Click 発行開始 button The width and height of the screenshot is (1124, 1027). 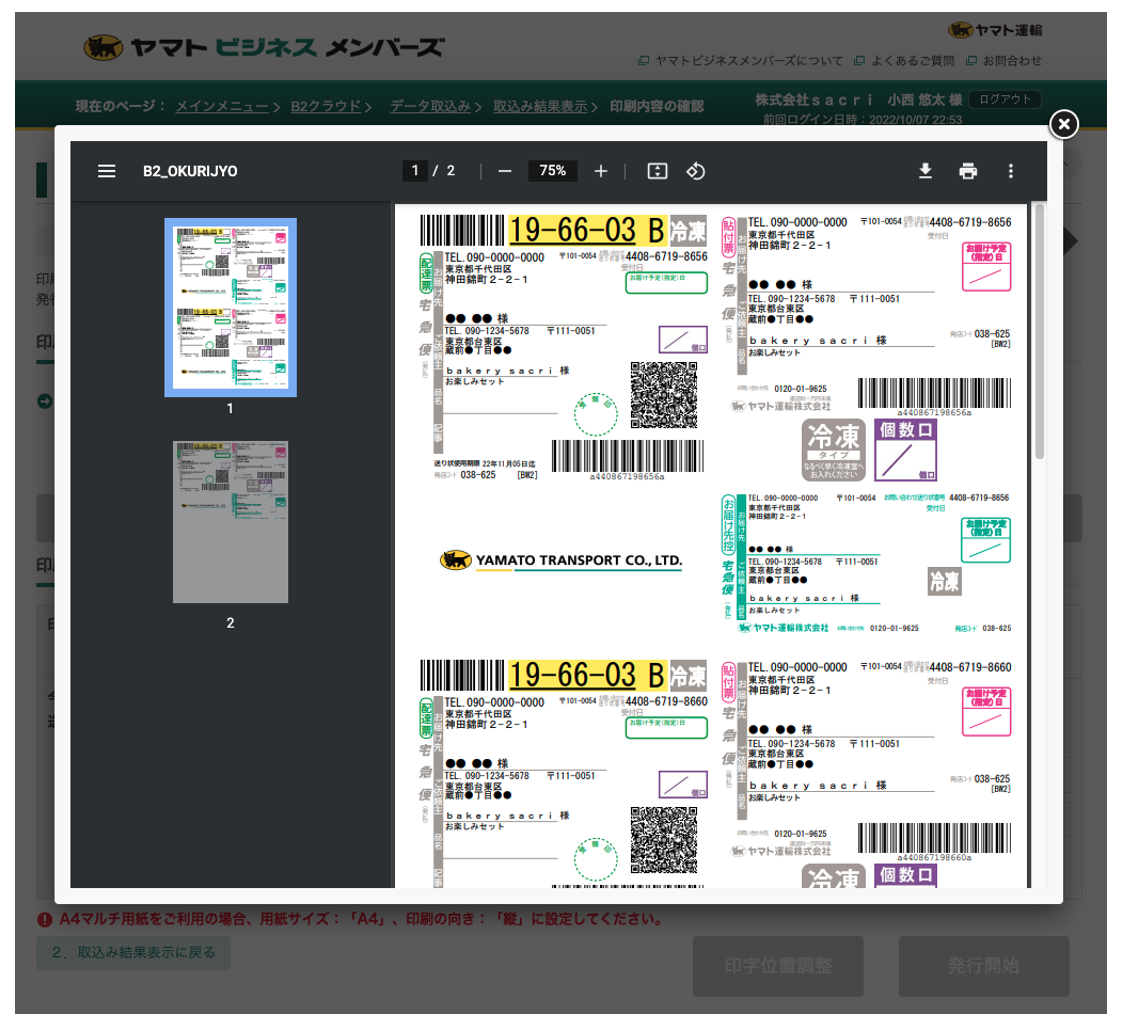point(984,966)
